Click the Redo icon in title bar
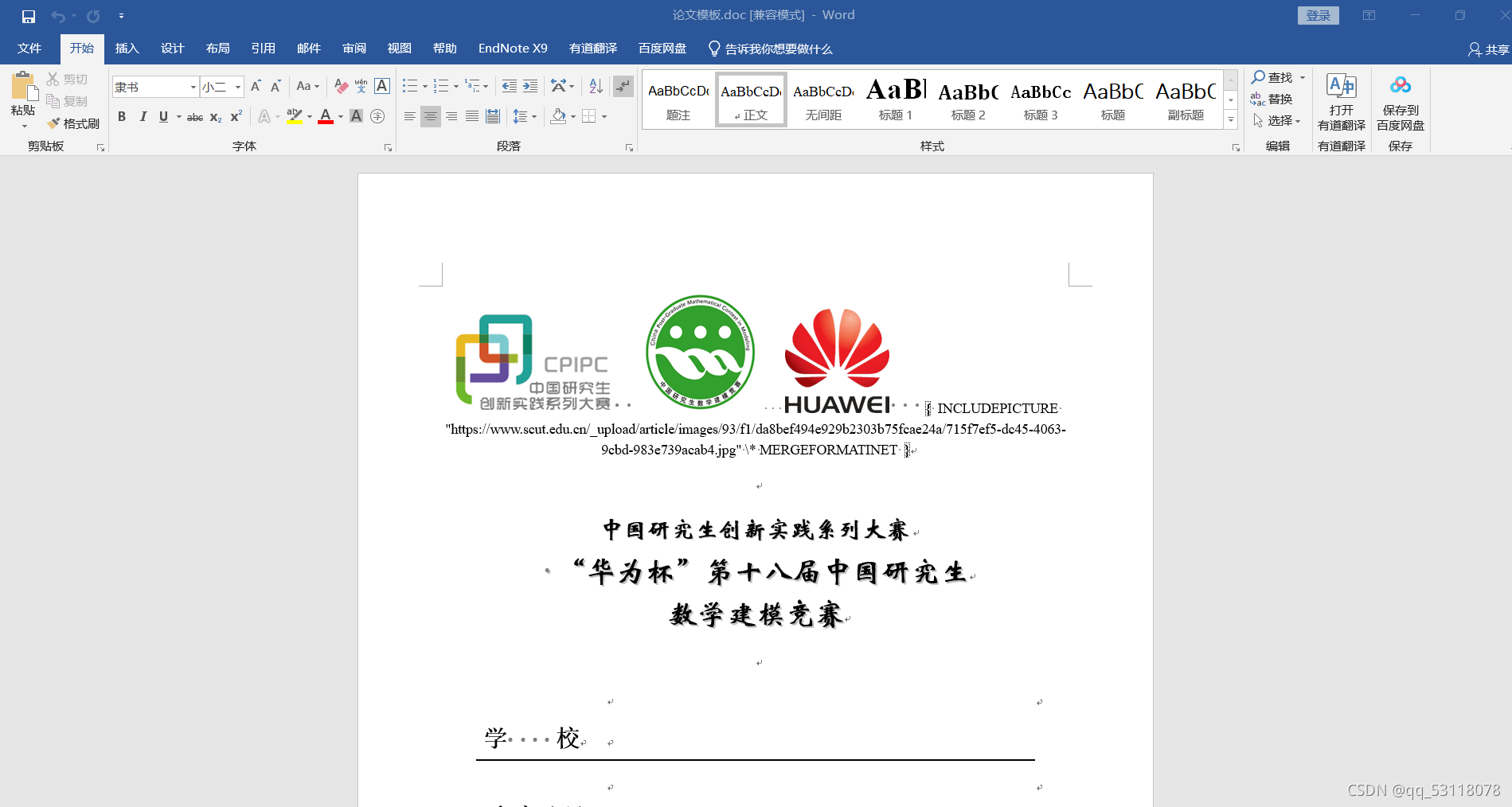 pyautogui.click(x=93, y=16)
